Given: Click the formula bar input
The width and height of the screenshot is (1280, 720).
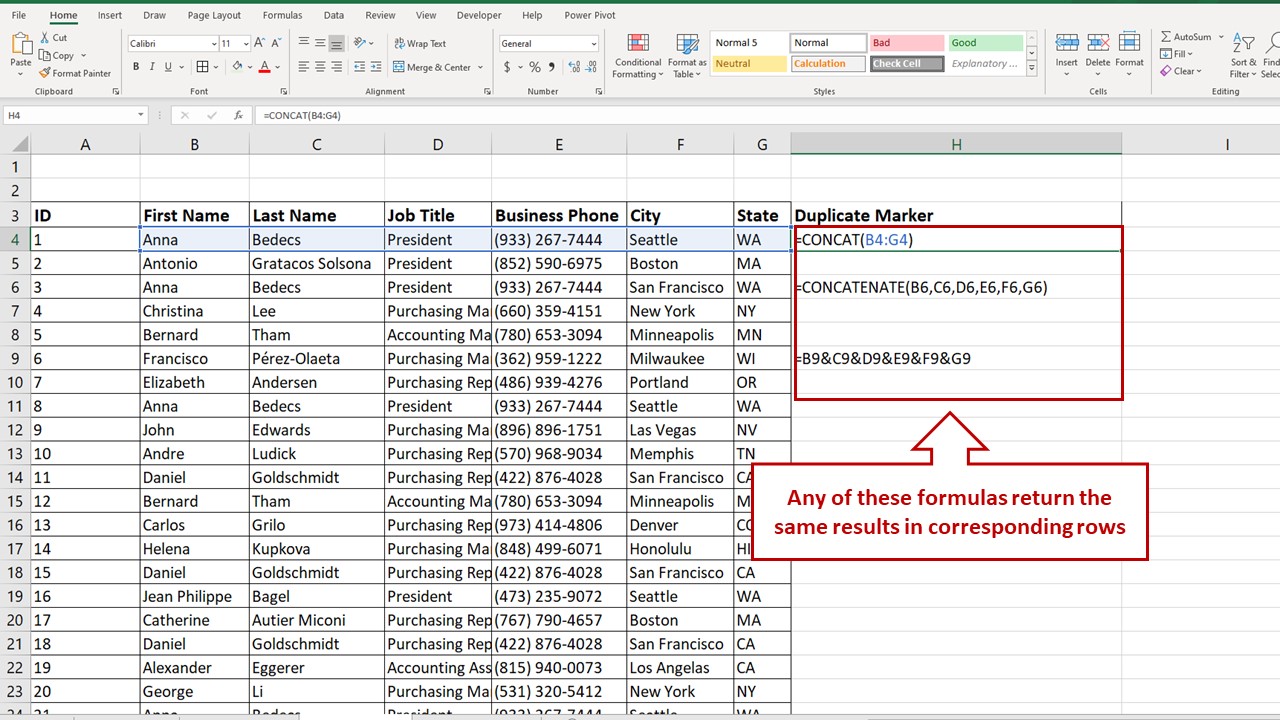Looking at the screenshot, I should pos(767,115).
